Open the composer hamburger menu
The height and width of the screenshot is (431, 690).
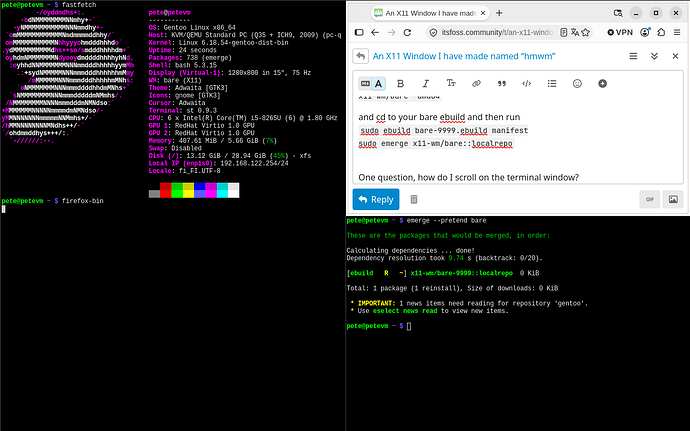[633, 56]
